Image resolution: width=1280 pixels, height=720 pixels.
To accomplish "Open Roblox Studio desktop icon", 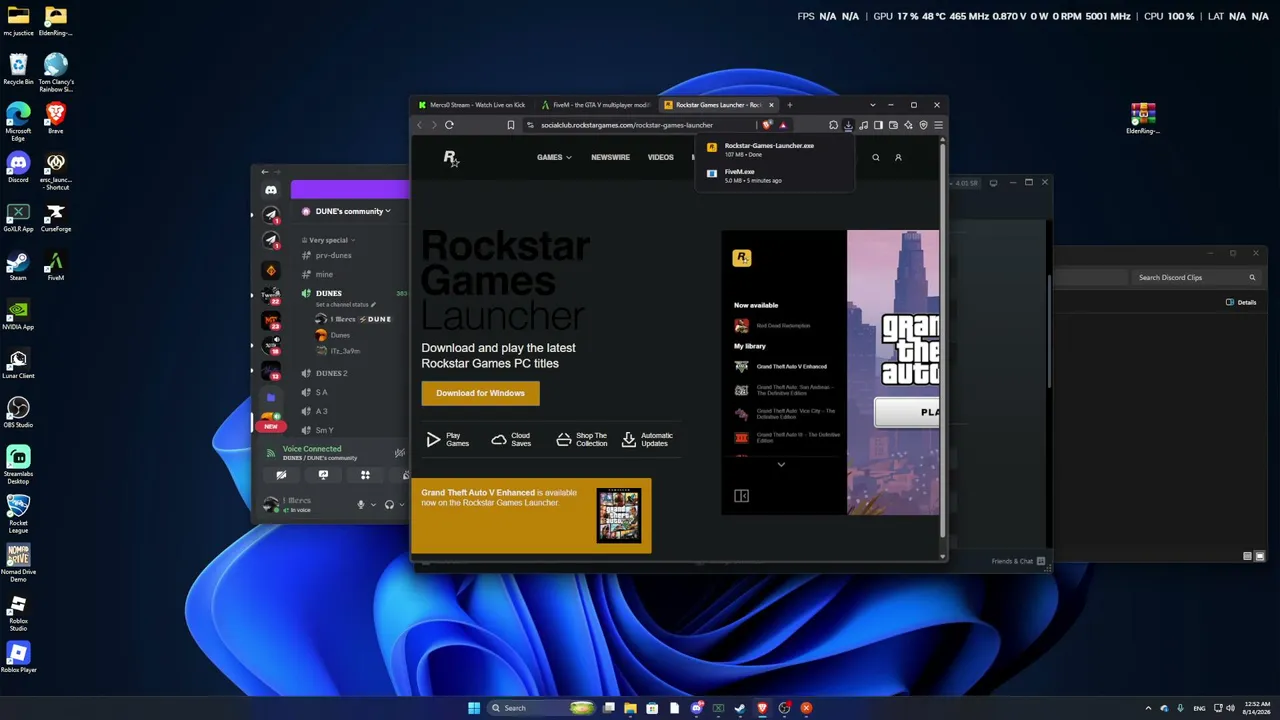I will 18,612.
